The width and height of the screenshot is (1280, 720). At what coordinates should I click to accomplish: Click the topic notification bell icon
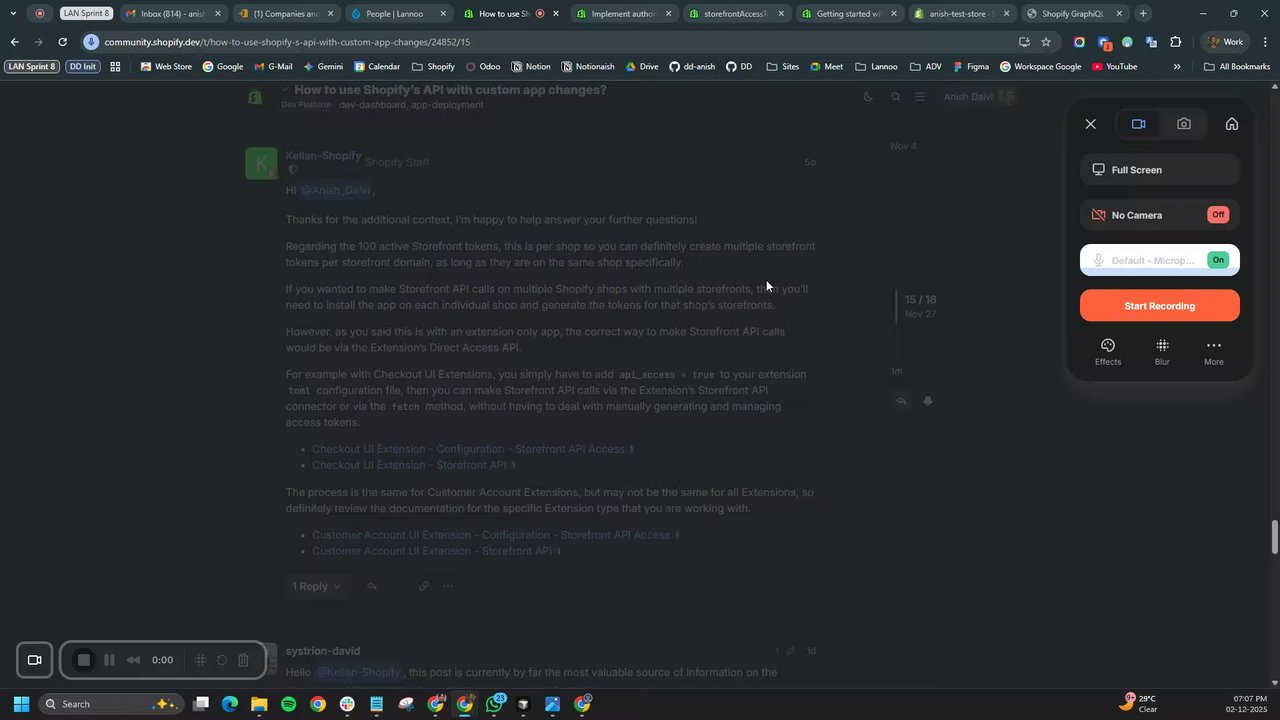[928, 401]
